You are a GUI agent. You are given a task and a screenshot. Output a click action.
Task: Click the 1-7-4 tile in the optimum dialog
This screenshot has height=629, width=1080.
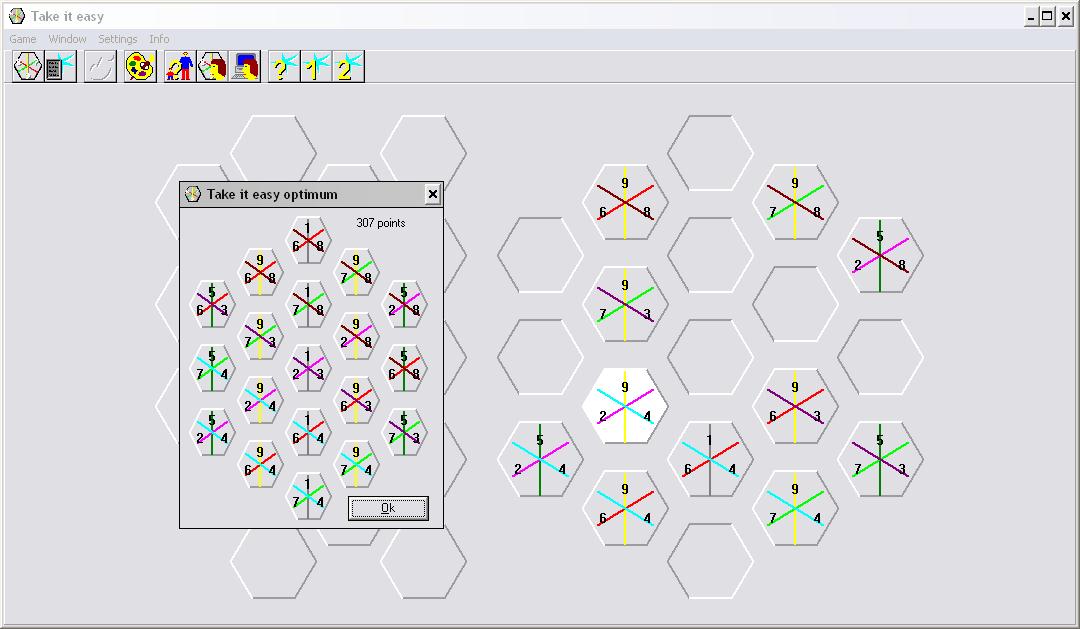[308, 496]
